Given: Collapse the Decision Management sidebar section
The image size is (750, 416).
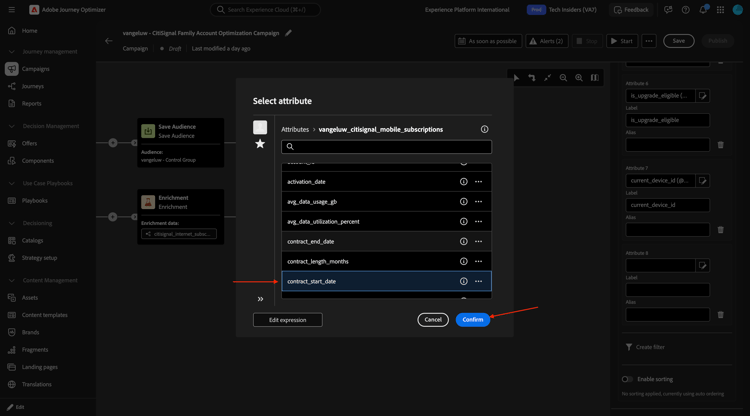Looking at the screenshot, I should coord(11,126).
